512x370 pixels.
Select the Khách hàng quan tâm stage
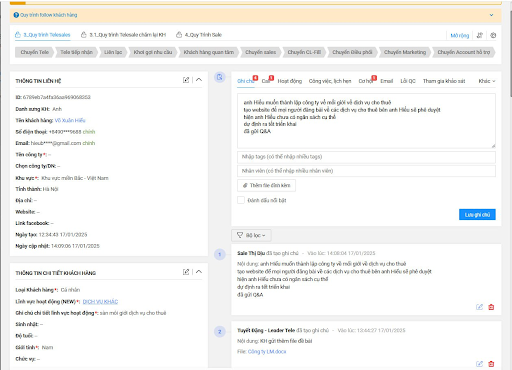pos(209,52)
